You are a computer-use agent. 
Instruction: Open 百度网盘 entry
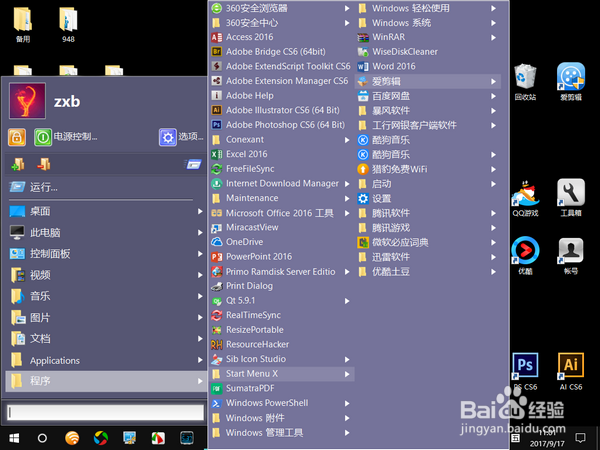coord(428,96)
